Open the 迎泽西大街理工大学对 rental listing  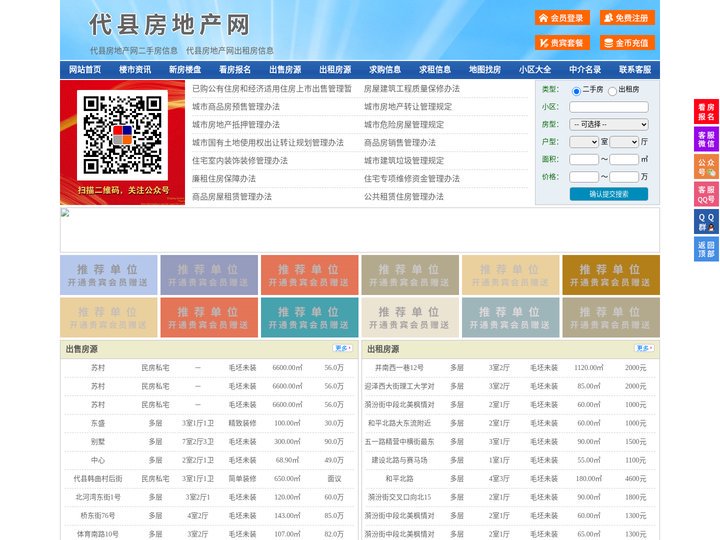pos(399,386)
